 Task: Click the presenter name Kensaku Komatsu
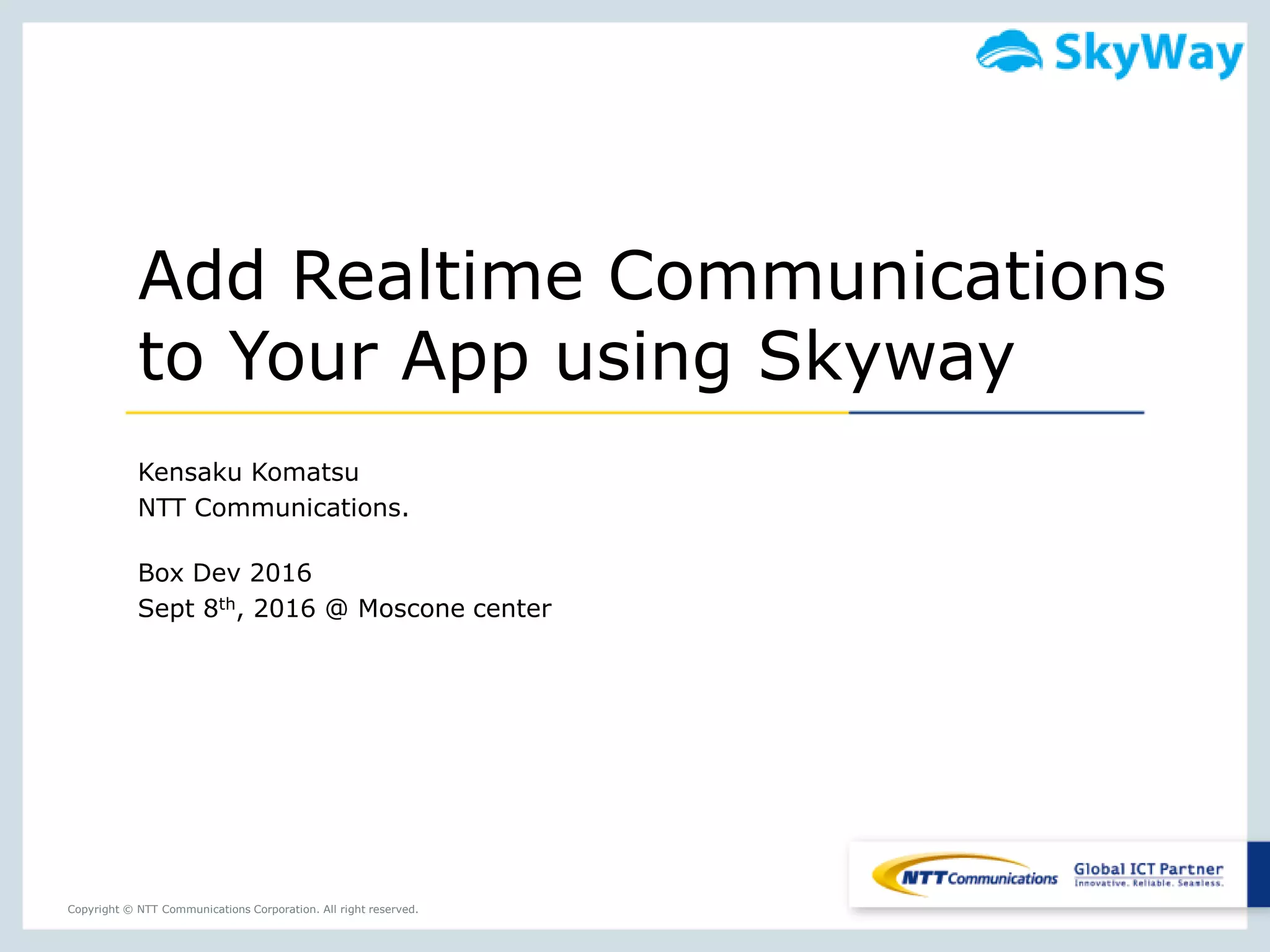click(x=248, y=472)
